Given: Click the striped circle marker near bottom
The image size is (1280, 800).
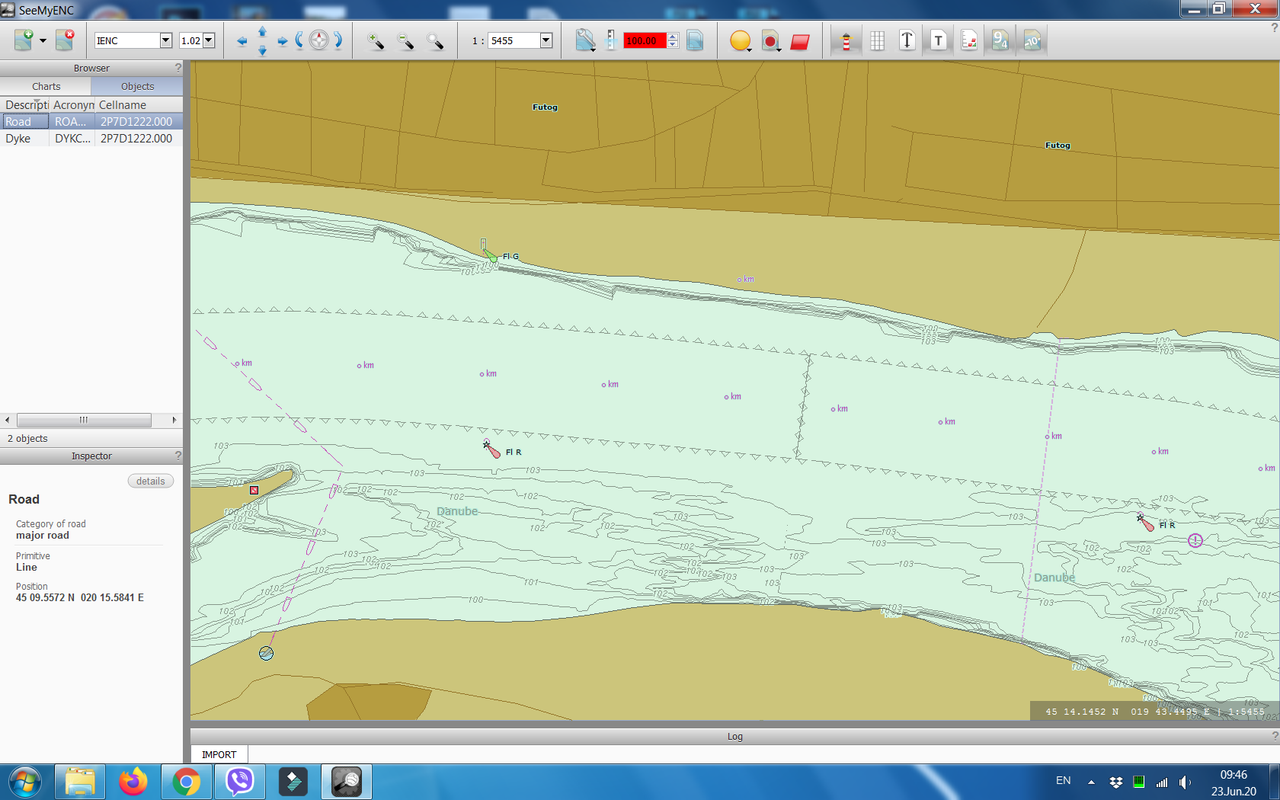Looking at the screenshot, I should click(x=266, y=653).
